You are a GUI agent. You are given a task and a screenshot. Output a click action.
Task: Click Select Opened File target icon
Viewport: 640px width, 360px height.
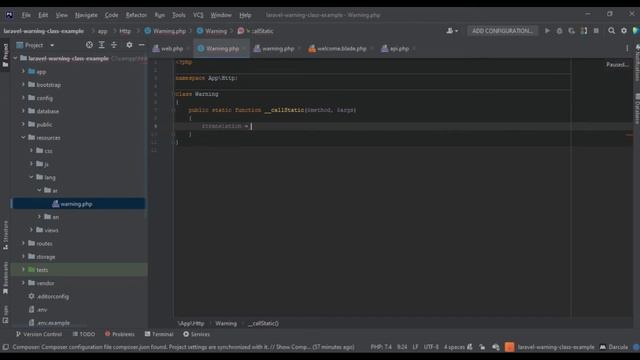tap(89, 45)
